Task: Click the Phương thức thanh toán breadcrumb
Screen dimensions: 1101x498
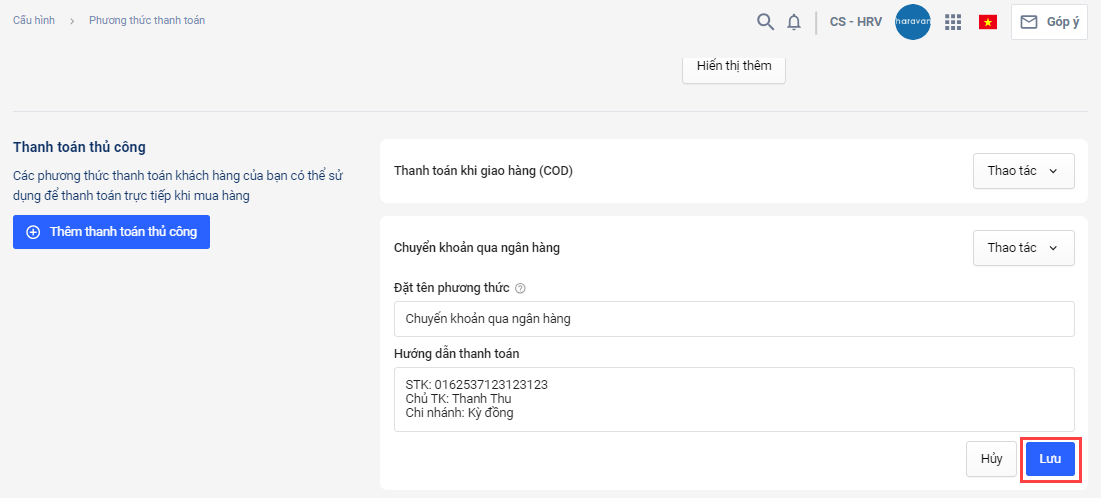Action: 147,20
